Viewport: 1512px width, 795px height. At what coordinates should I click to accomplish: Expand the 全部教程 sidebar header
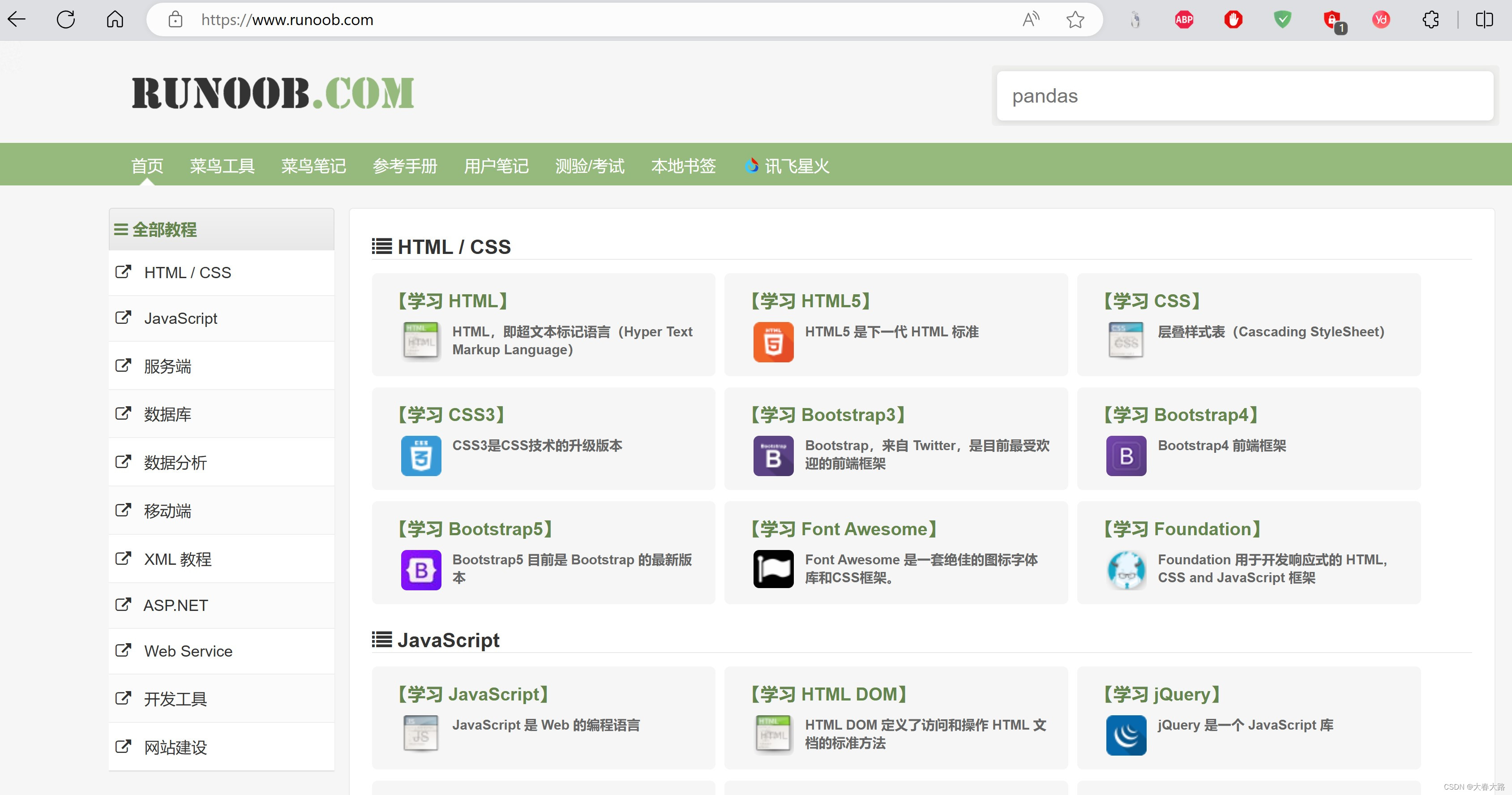click(164, 230)
